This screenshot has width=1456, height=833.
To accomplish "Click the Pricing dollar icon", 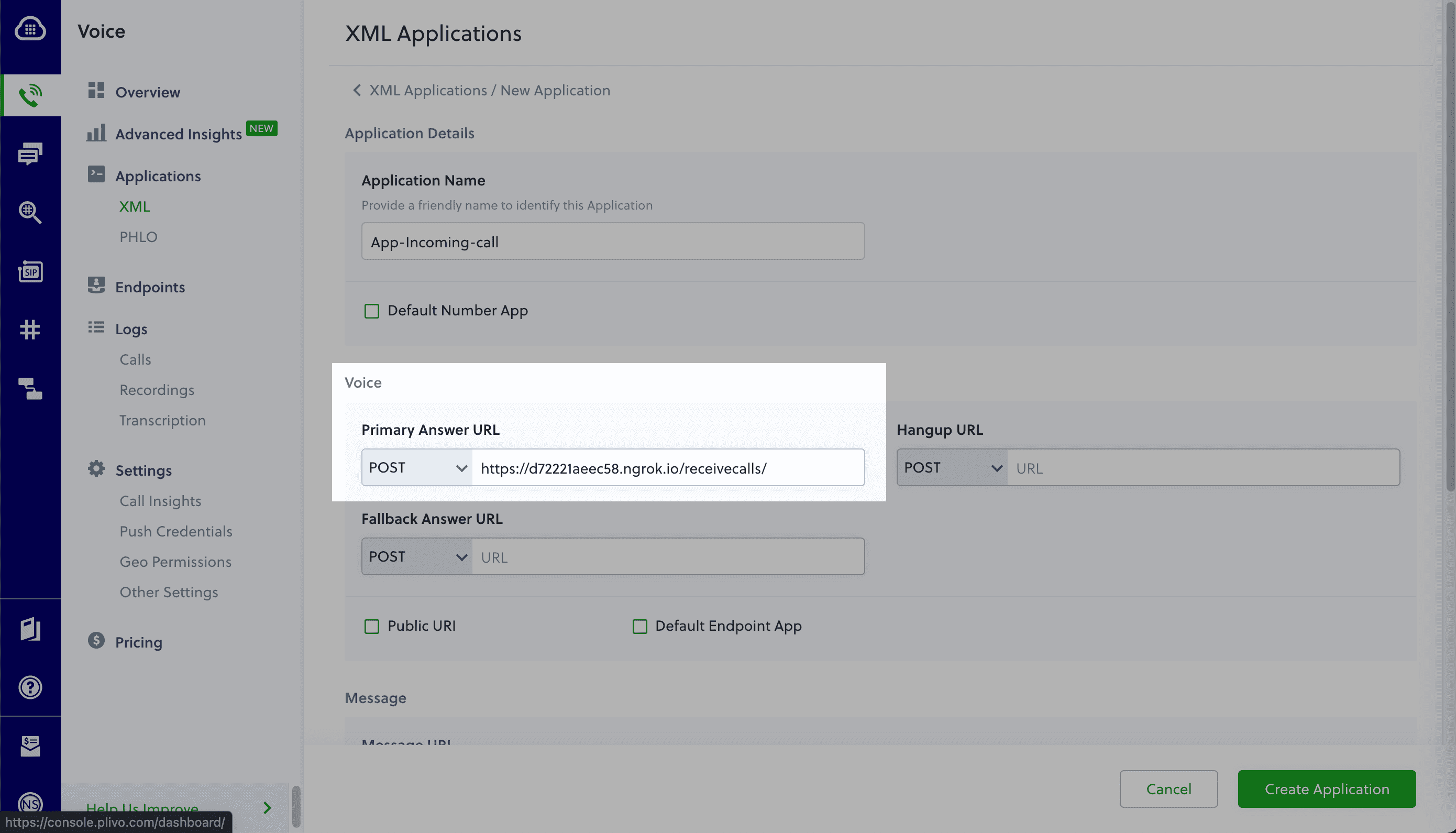I will point(97,642).
